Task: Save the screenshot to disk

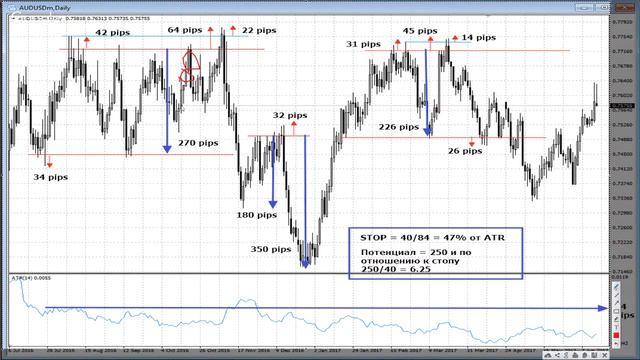Action: pos(594,355)
